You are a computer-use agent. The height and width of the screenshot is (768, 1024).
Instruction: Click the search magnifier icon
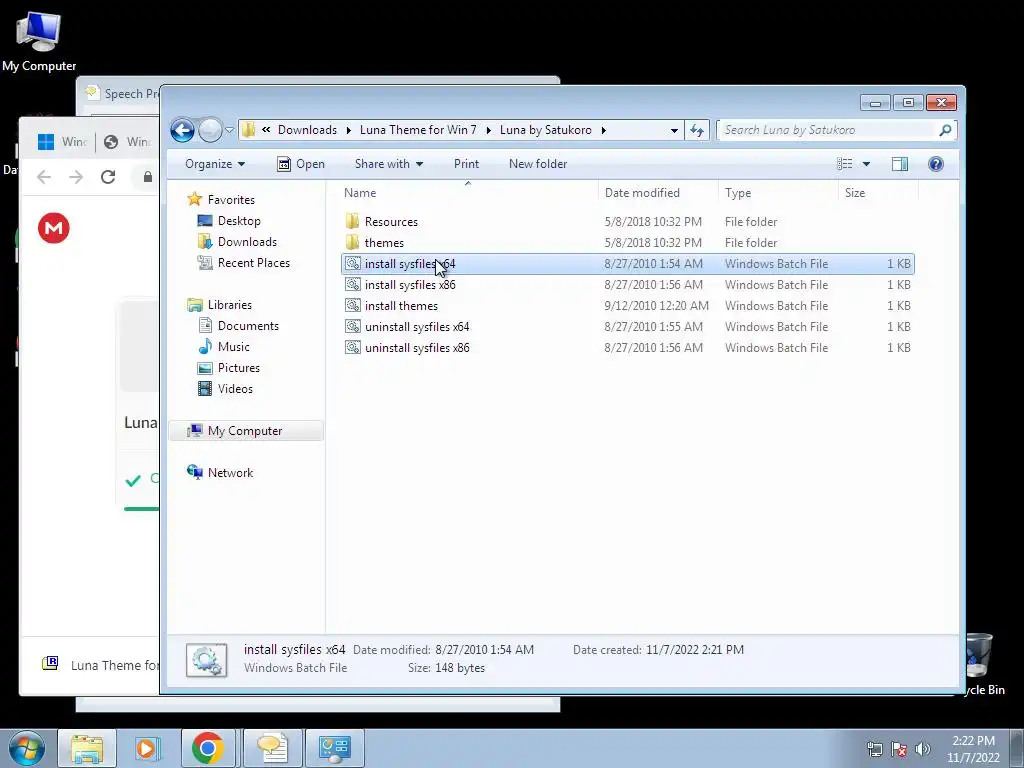click(x=945, y=130)
